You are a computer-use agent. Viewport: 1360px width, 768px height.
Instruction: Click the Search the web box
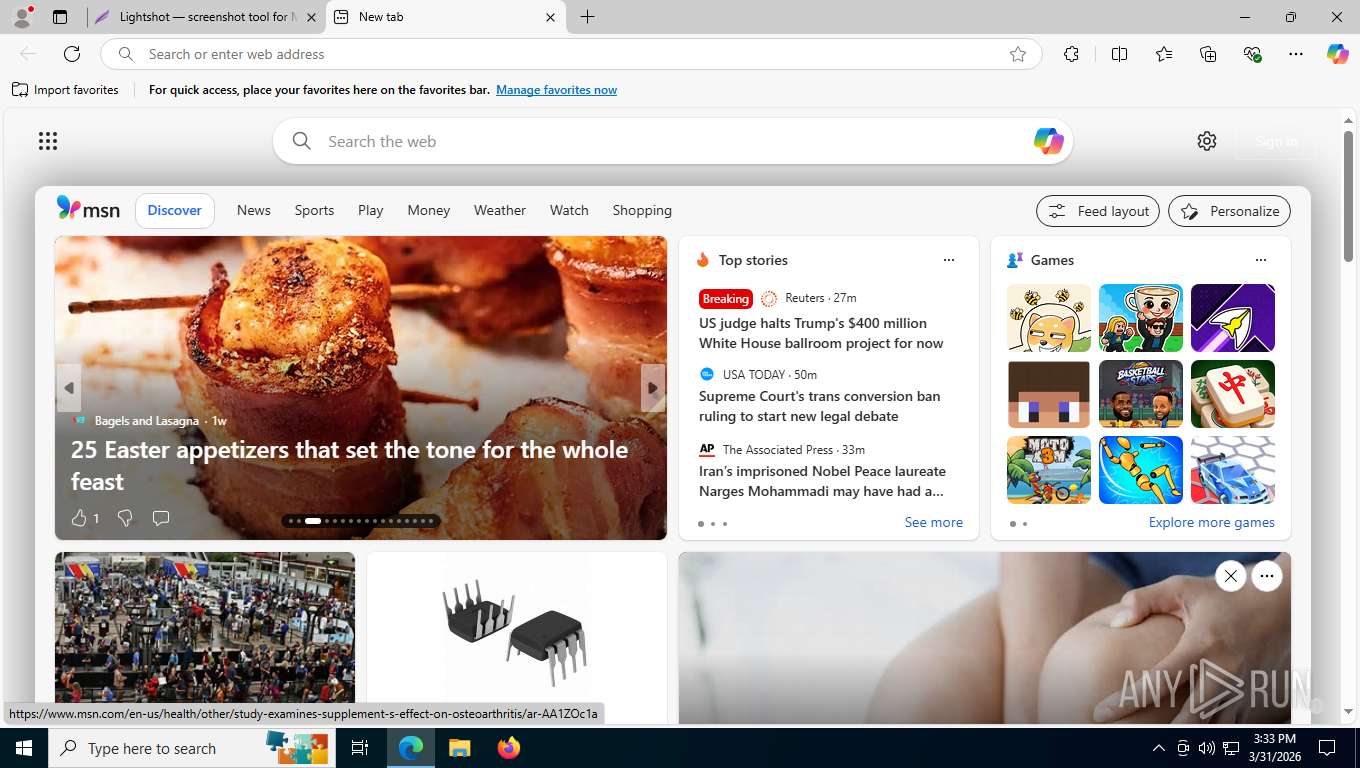[672, 141]
